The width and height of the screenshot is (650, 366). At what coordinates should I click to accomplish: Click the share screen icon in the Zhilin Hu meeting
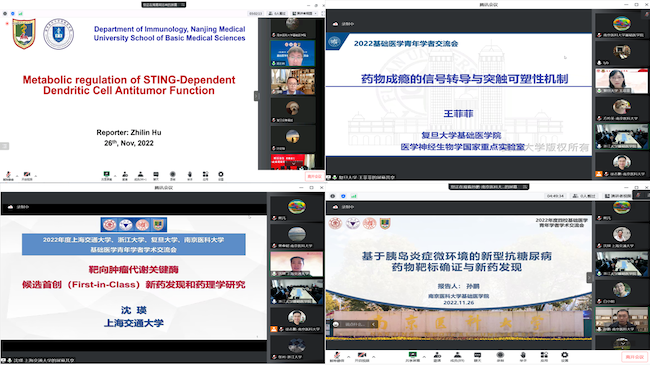point(107,176)
